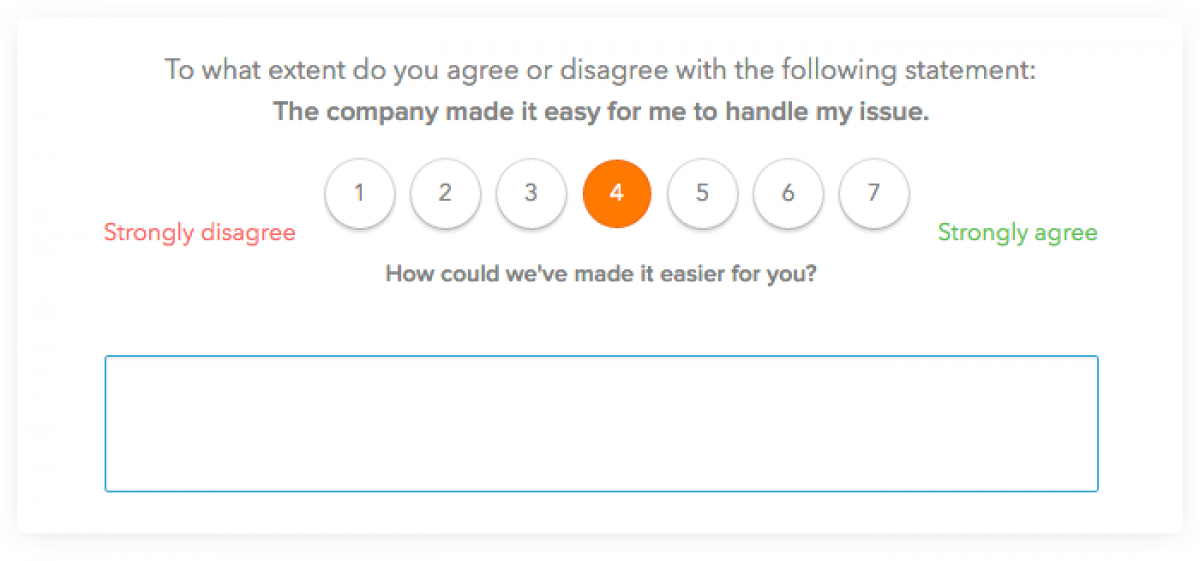Place cursor in the empty comment area

coord(601,423)
